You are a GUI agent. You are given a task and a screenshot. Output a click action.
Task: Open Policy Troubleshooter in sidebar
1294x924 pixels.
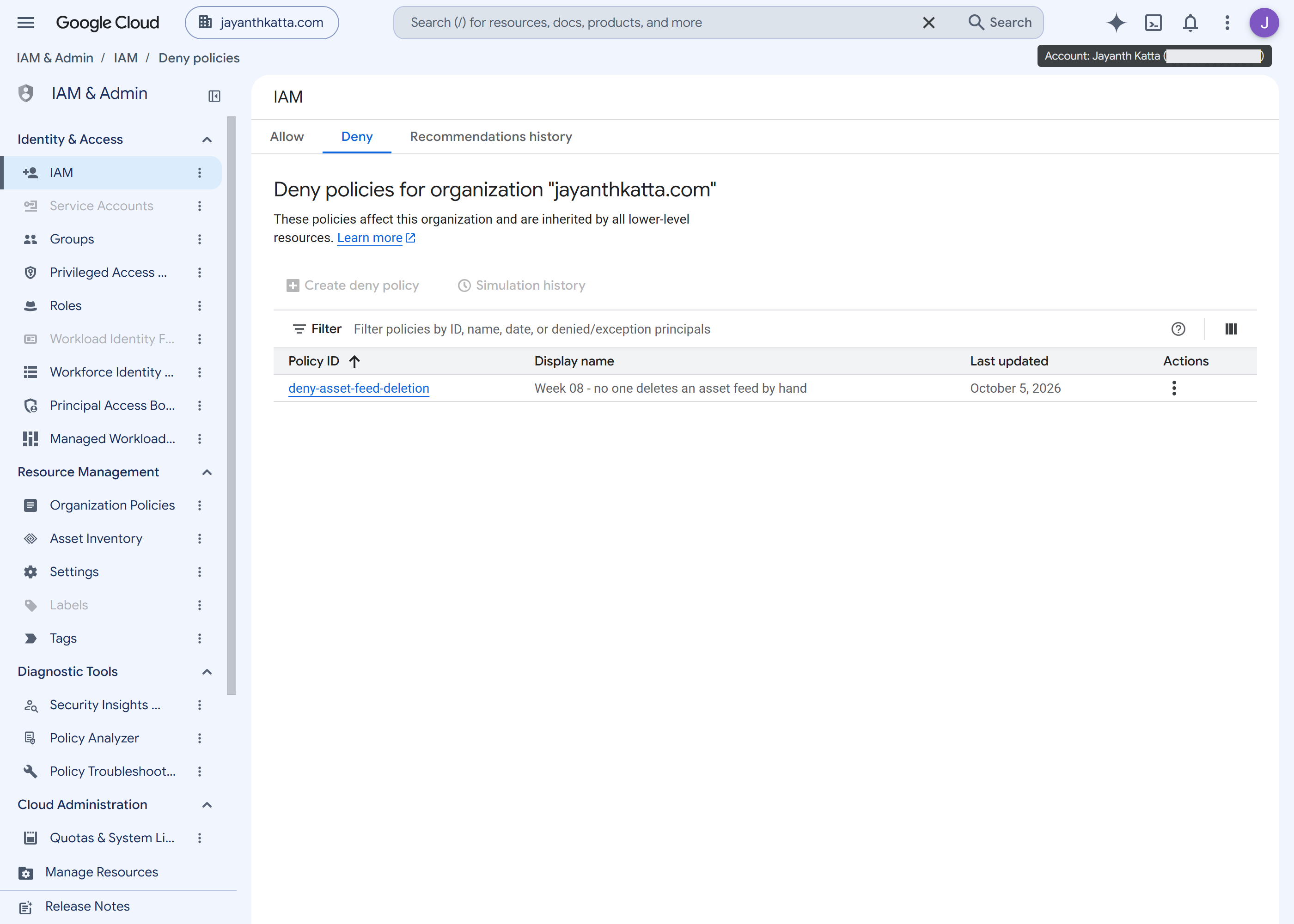click(112, 772)
